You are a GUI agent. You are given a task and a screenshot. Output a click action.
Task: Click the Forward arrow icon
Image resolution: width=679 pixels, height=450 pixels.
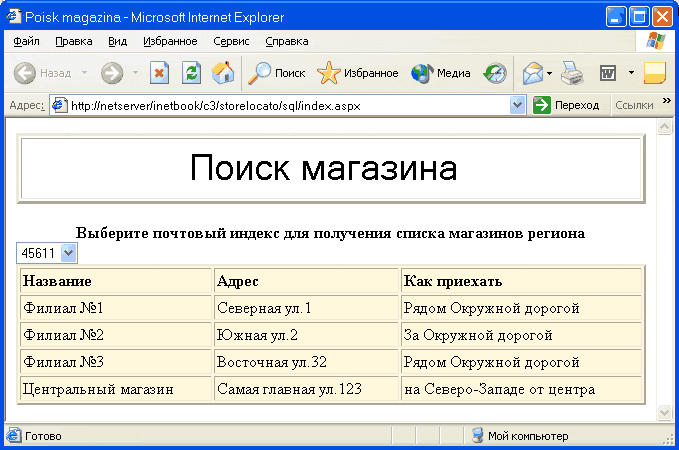coord(112,73)
